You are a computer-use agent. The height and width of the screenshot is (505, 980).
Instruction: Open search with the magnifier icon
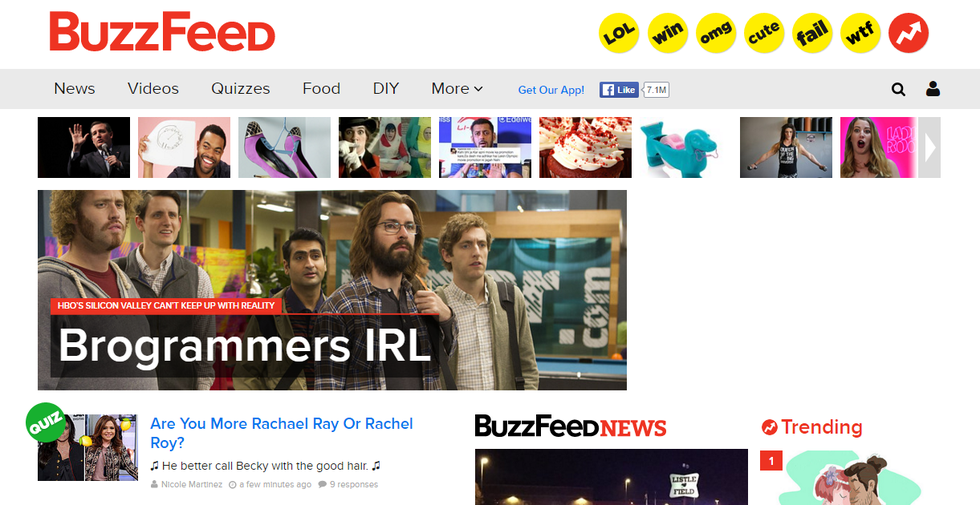point(898,89)
